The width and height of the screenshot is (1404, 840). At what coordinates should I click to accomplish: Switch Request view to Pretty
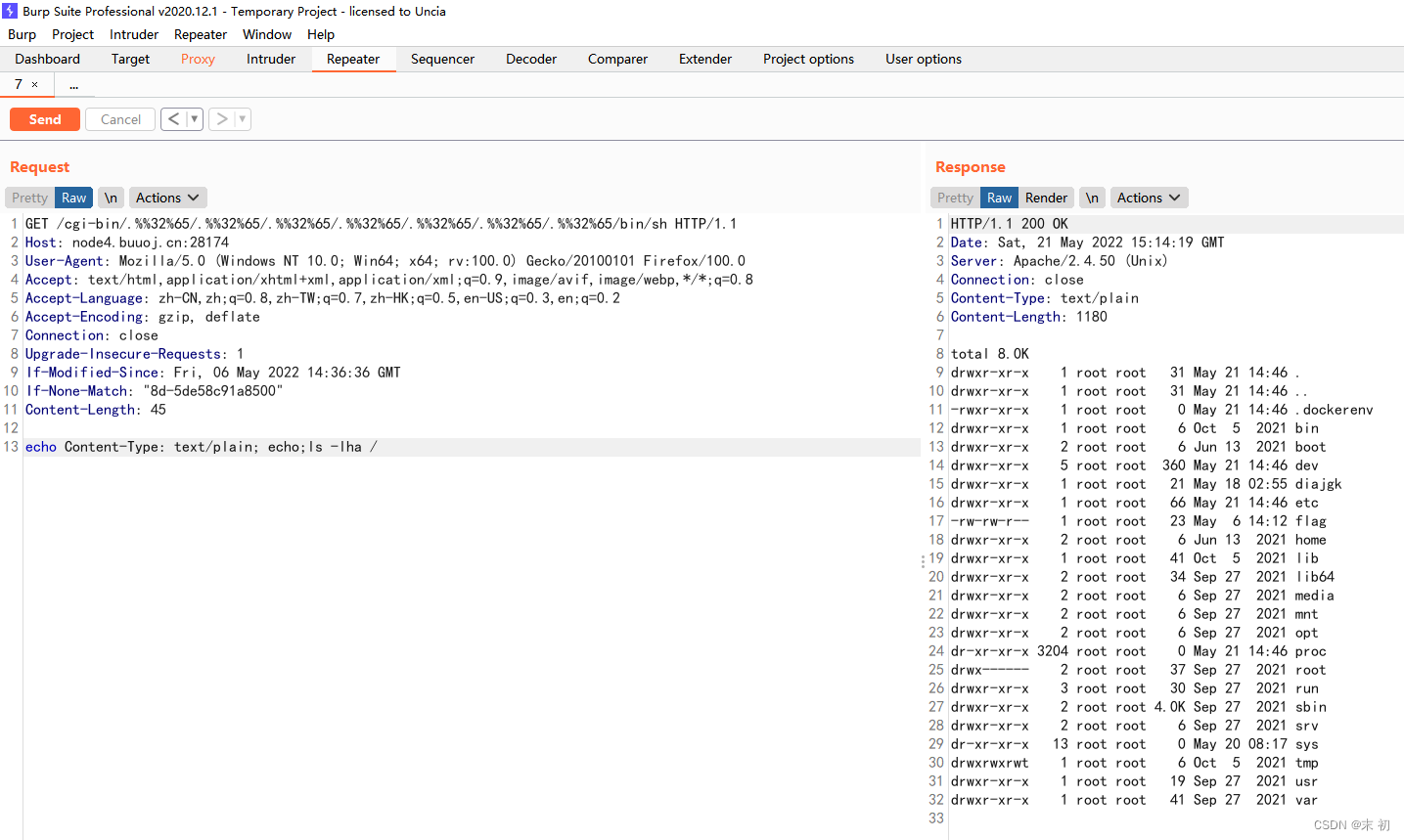(29, 198)
